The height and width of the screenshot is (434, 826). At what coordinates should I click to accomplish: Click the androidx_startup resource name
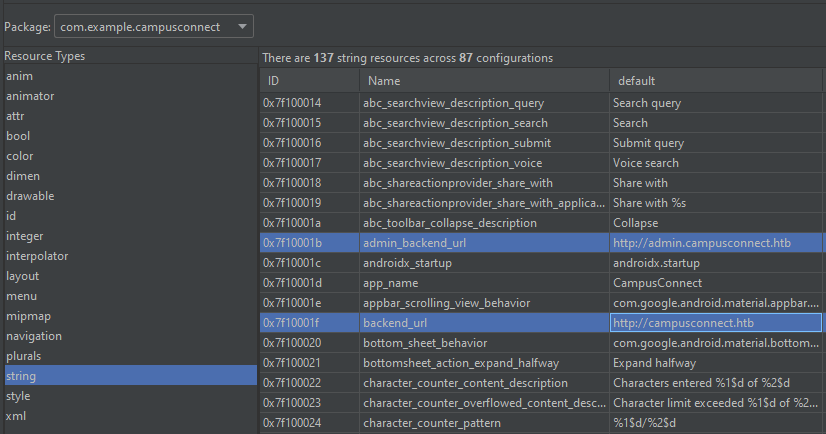click(x=408, y=263)
